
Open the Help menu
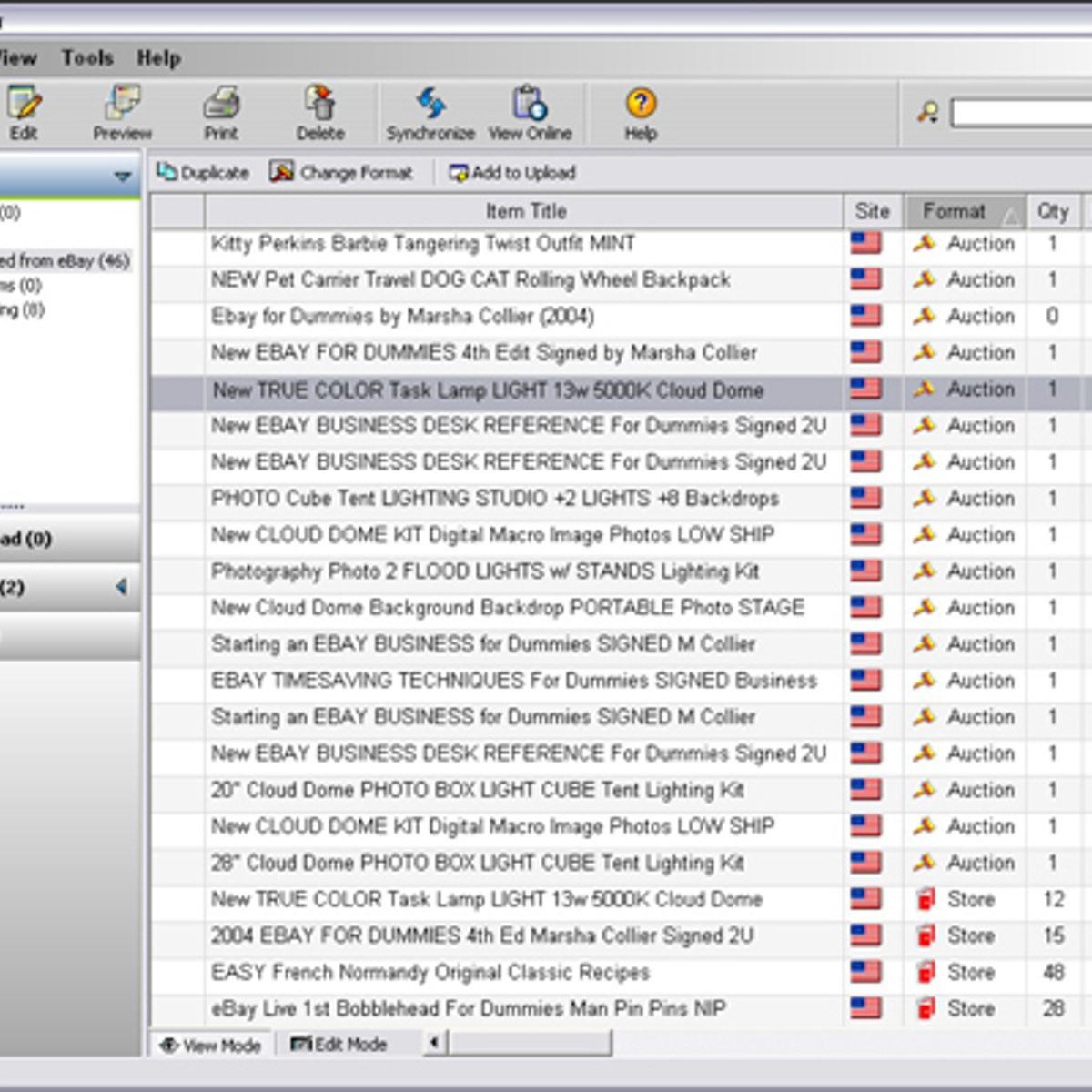click(158, 58)
